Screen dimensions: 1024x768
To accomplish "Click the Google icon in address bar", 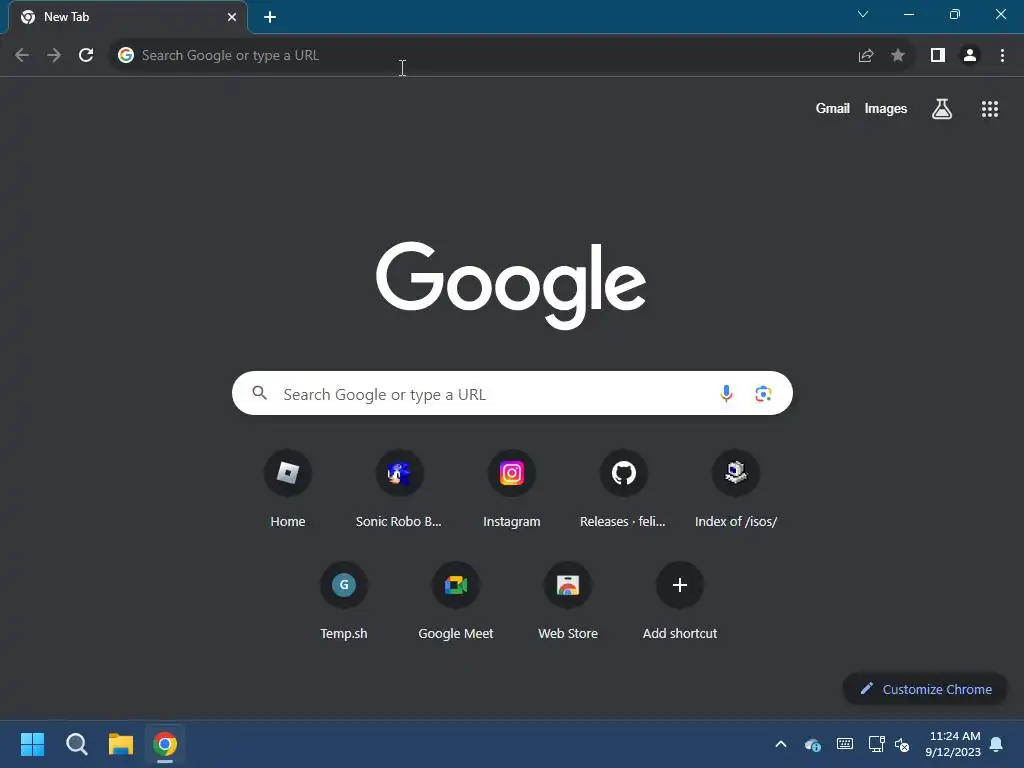I will coord(126,55).
